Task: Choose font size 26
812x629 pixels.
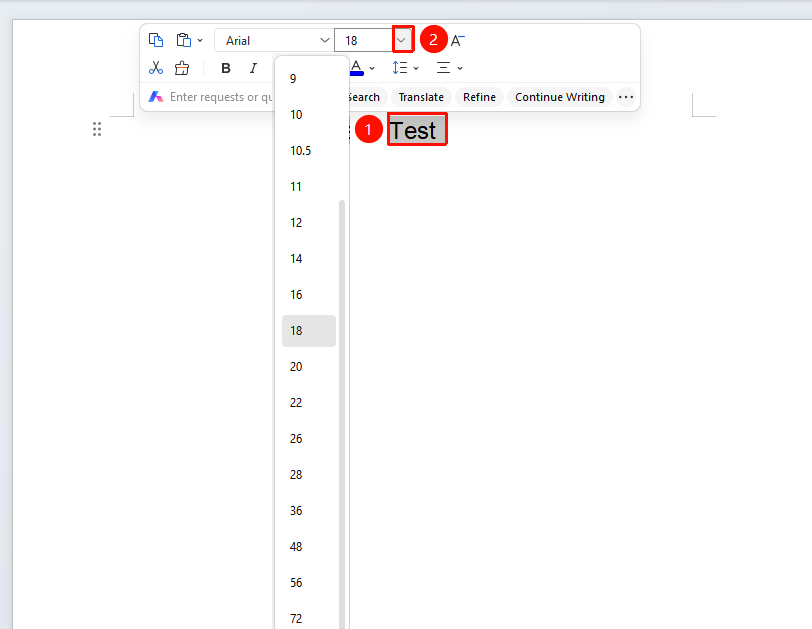Action: [309, 438]
